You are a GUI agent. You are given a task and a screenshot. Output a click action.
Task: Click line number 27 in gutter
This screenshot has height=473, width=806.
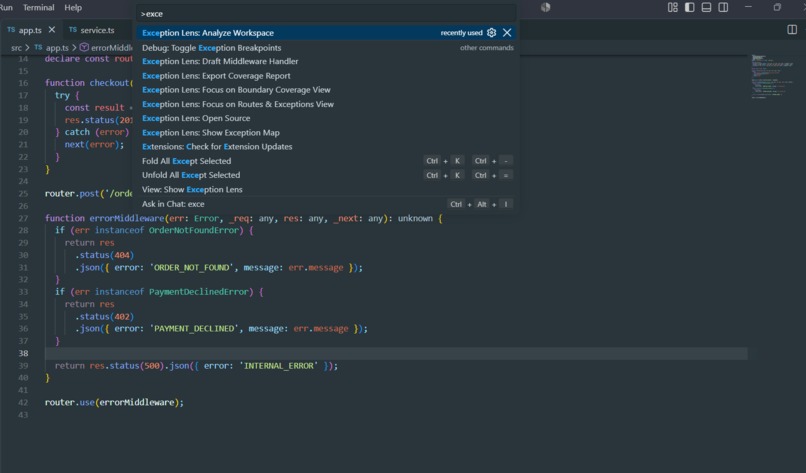23,218
